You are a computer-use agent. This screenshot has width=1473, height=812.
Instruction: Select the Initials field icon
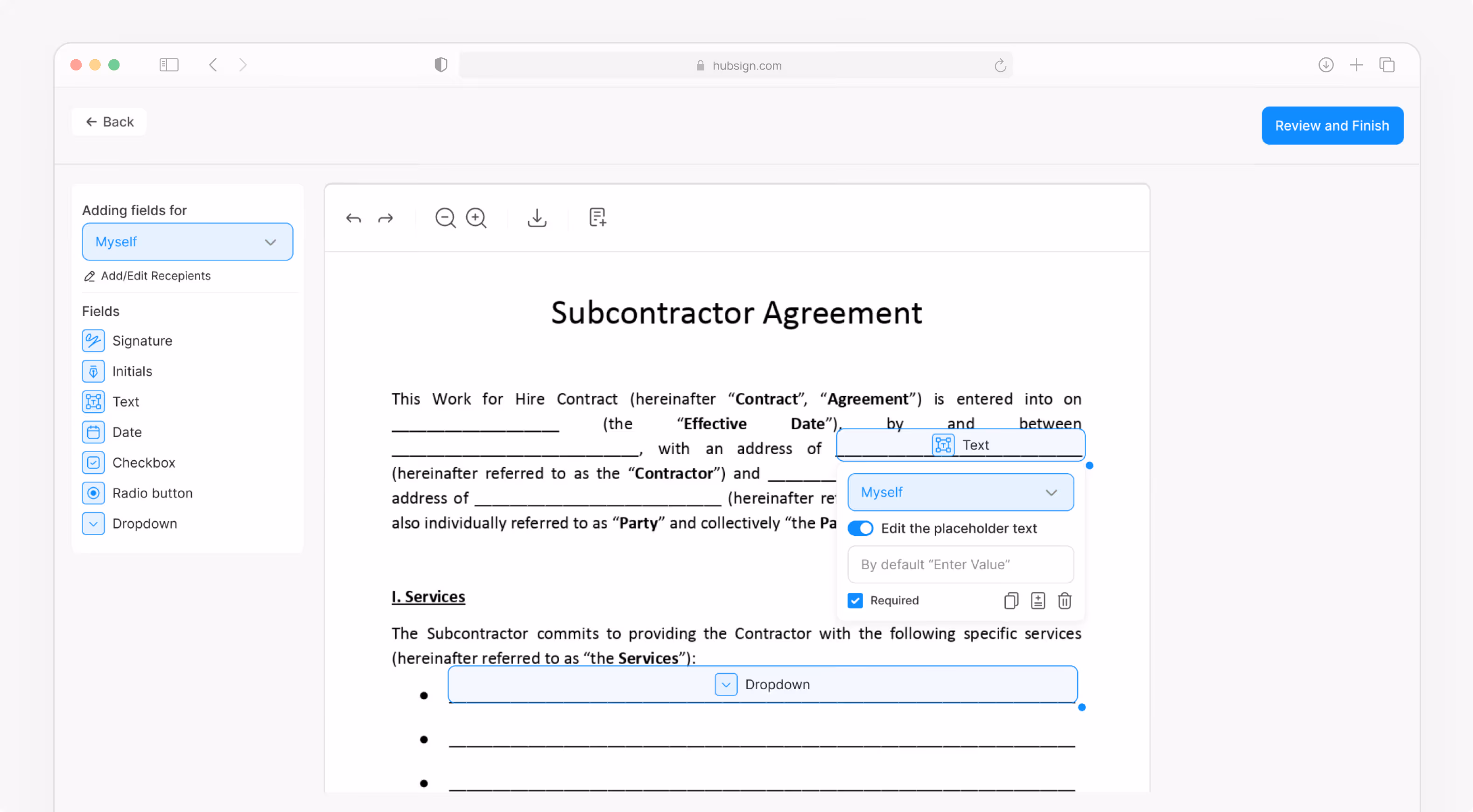coord(93,371)
